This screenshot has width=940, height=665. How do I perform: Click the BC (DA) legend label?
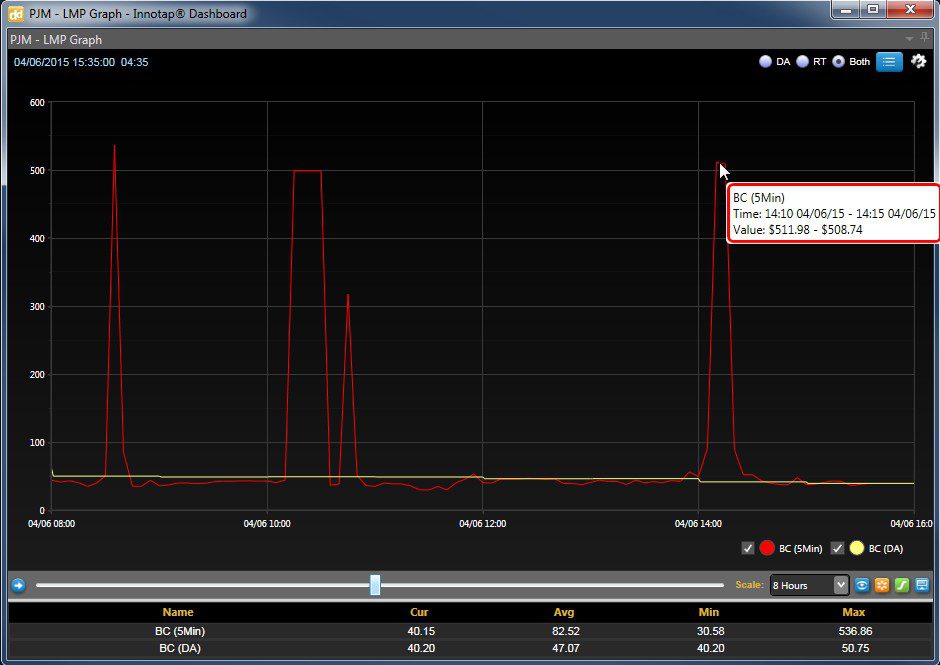[886, 549]
